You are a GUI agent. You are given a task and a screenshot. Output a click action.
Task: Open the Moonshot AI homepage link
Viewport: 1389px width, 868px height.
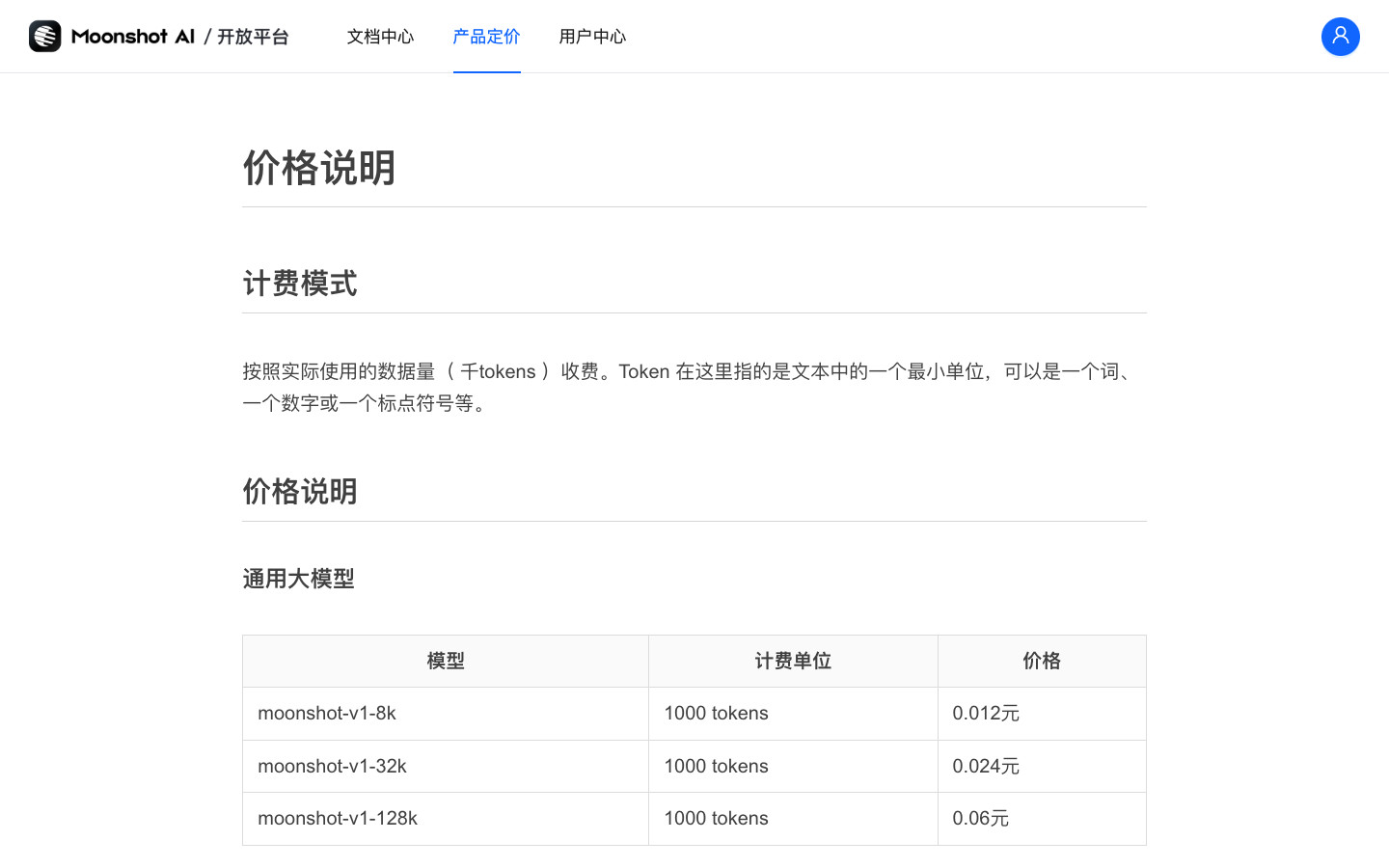(130, 36)
